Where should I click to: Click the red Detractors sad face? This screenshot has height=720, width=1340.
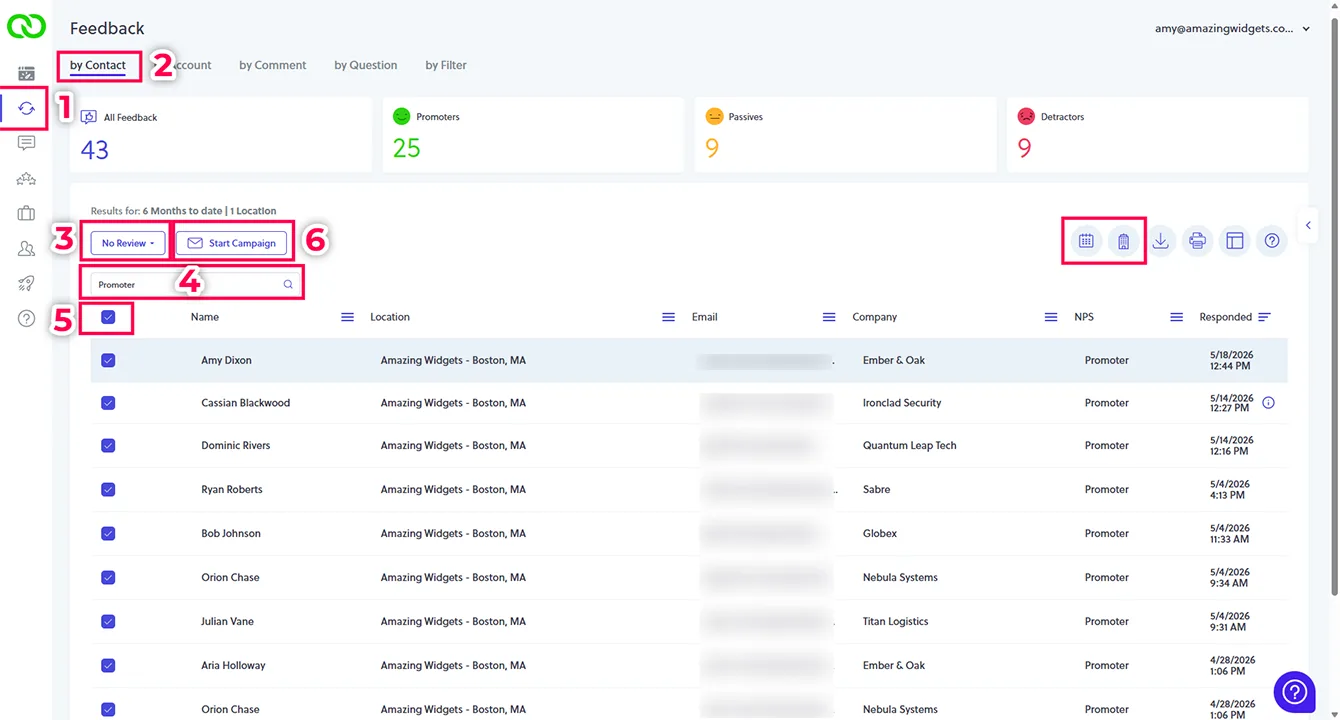[x=1026, y=116]
